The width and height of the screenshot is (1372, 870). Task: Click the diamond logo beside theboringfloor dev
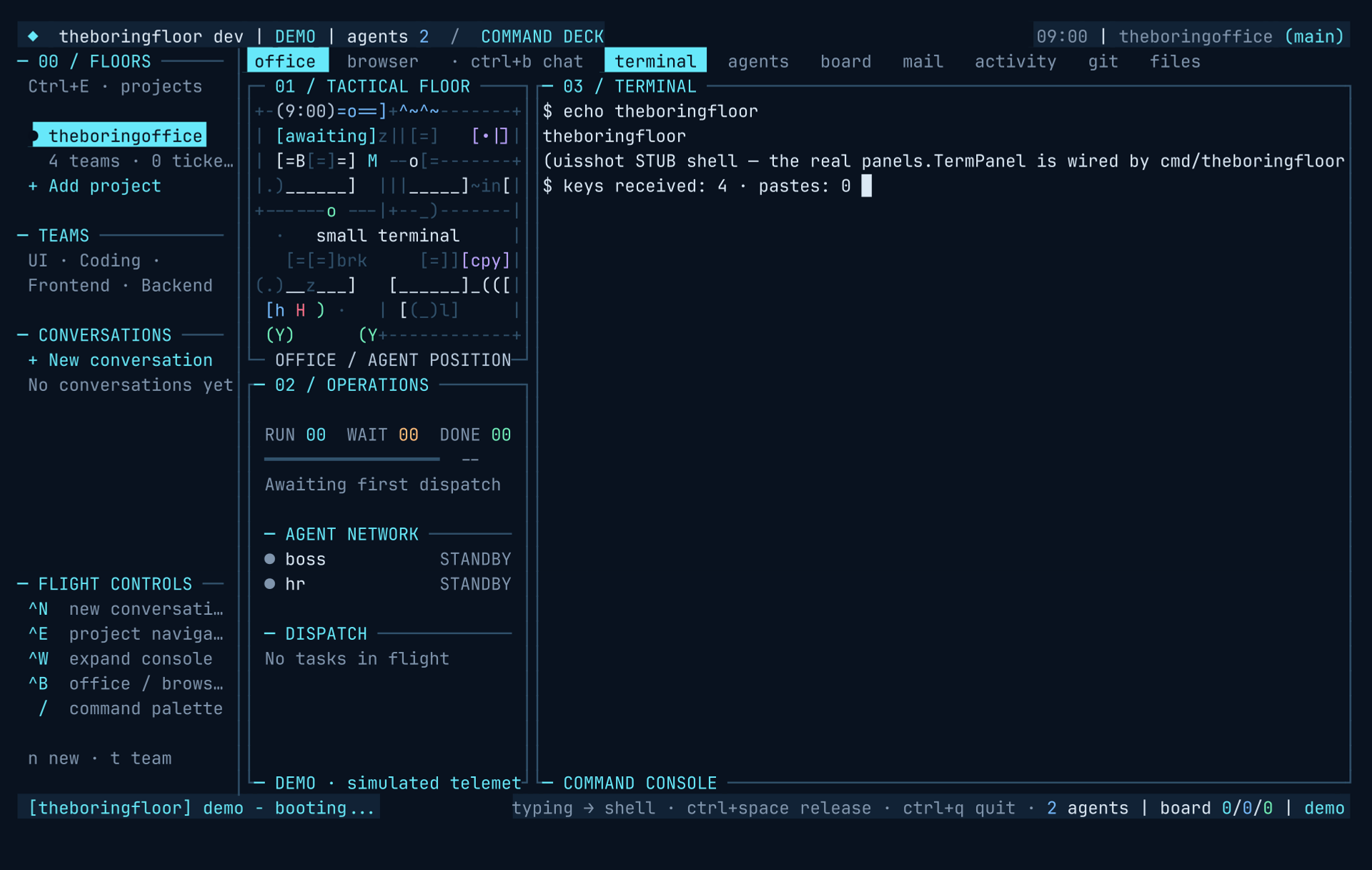click(33, 36)
